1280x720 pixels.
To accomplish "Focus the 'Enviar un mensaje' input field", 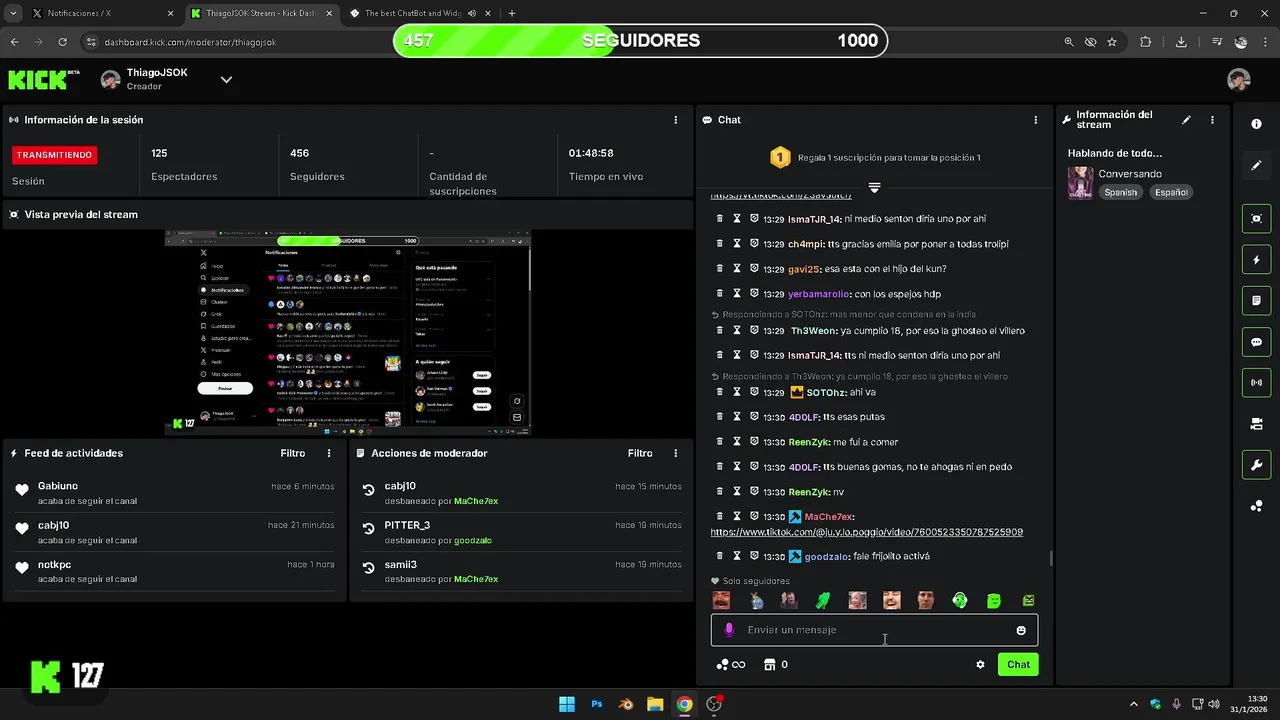I will [x=874, y=630].
